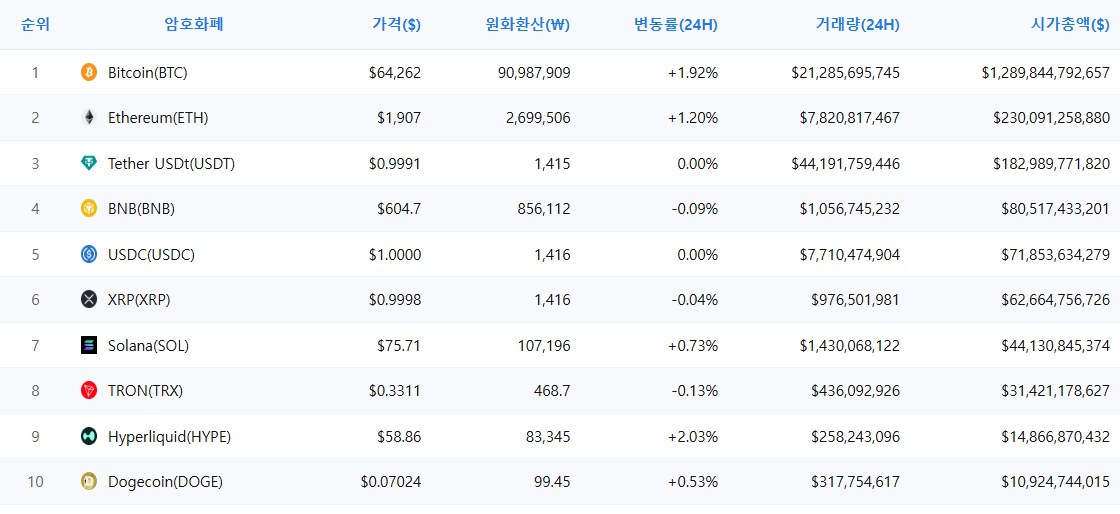Click the TRON red logo icon
The width and height of the screenshot is (1120, 514).
click(89, 390)
